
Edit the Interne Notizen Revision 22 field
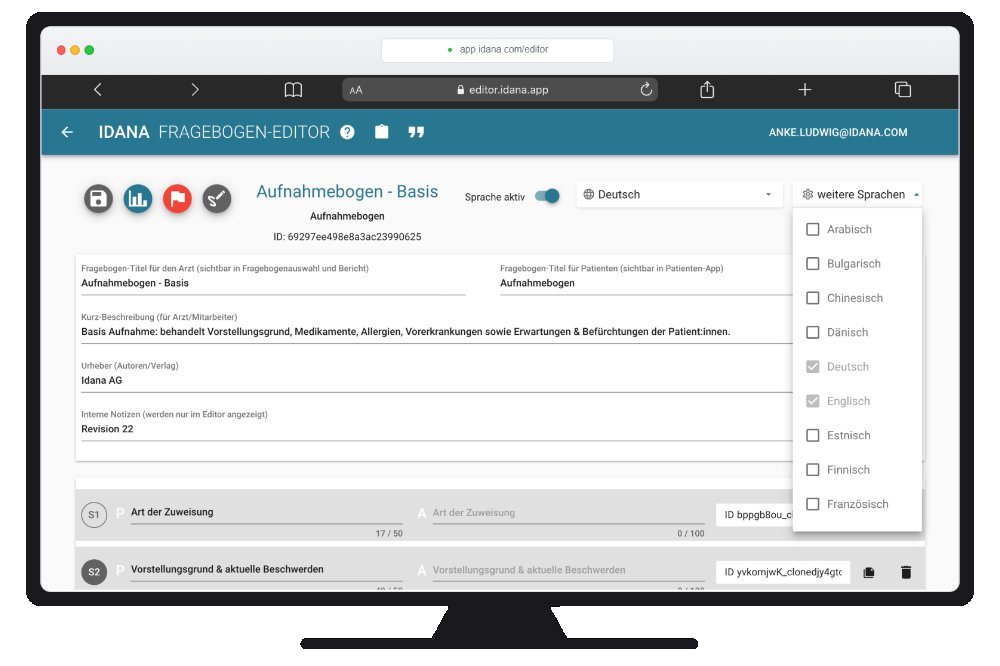pyautogui.click(x=437, y=429)
